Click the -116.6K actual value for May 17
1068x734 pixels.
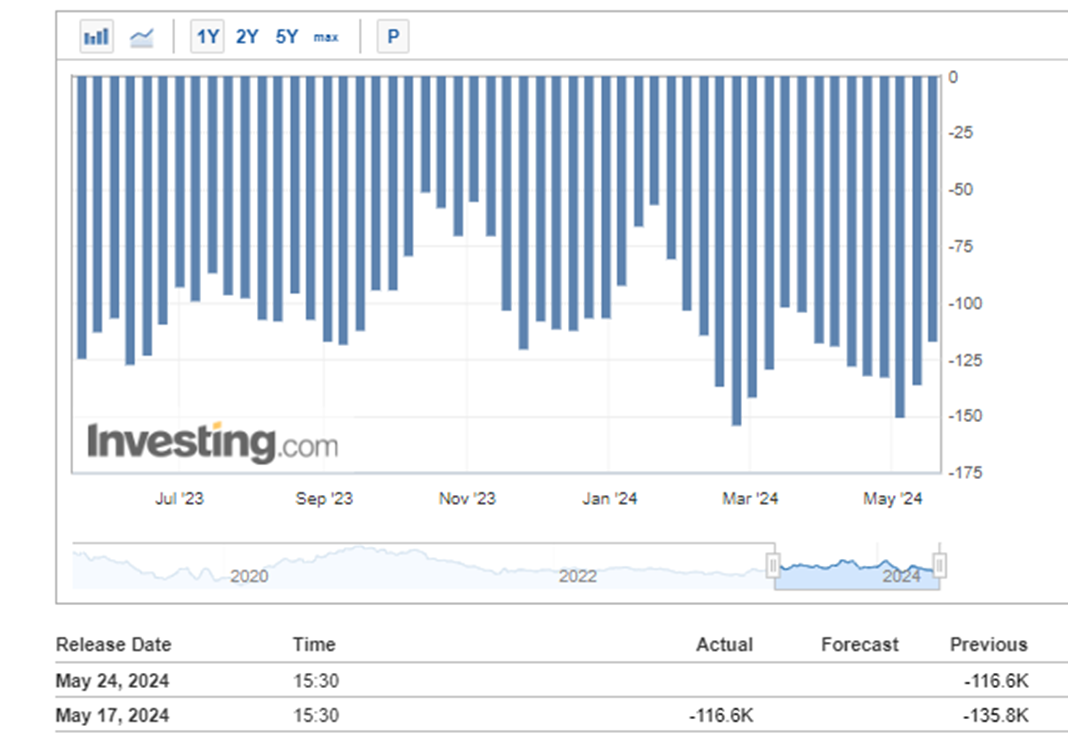click(x=721, y=716)
